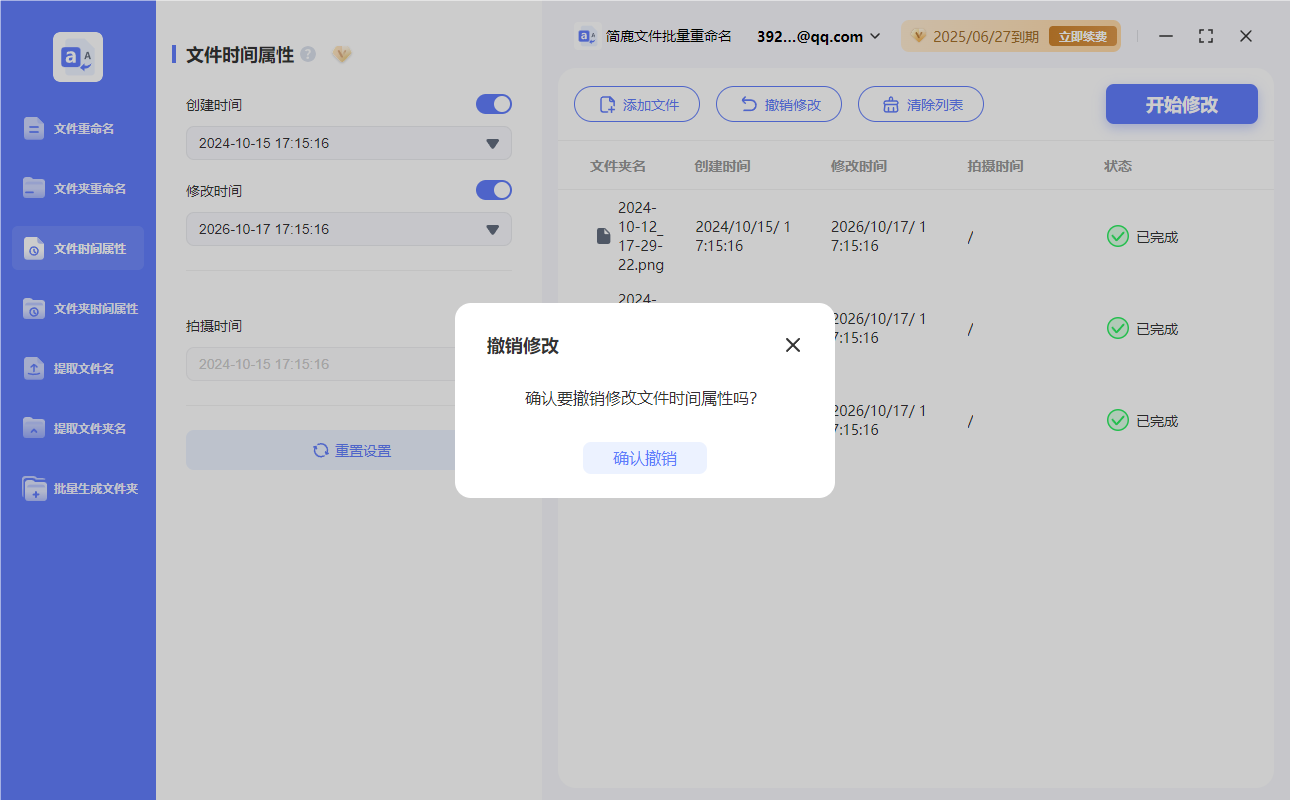Click the VIP crown icon beside 文件时间属性
1290x800 pixels.
(341, 55)
